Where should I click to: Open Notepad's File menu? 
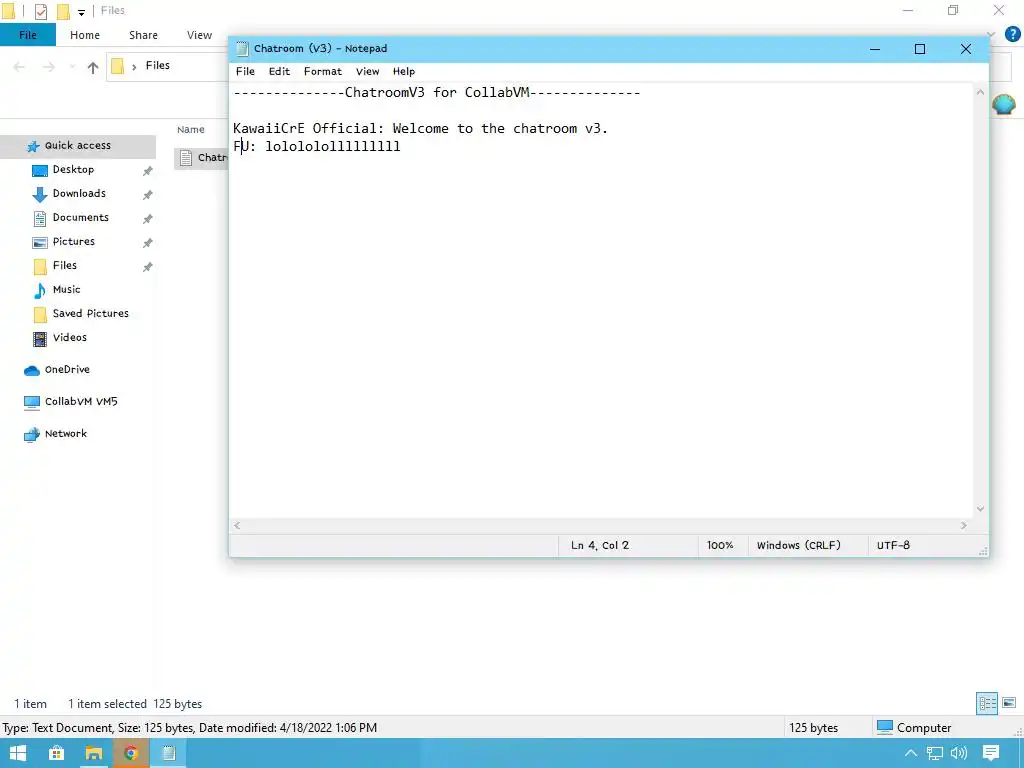(x=245, y=71)
